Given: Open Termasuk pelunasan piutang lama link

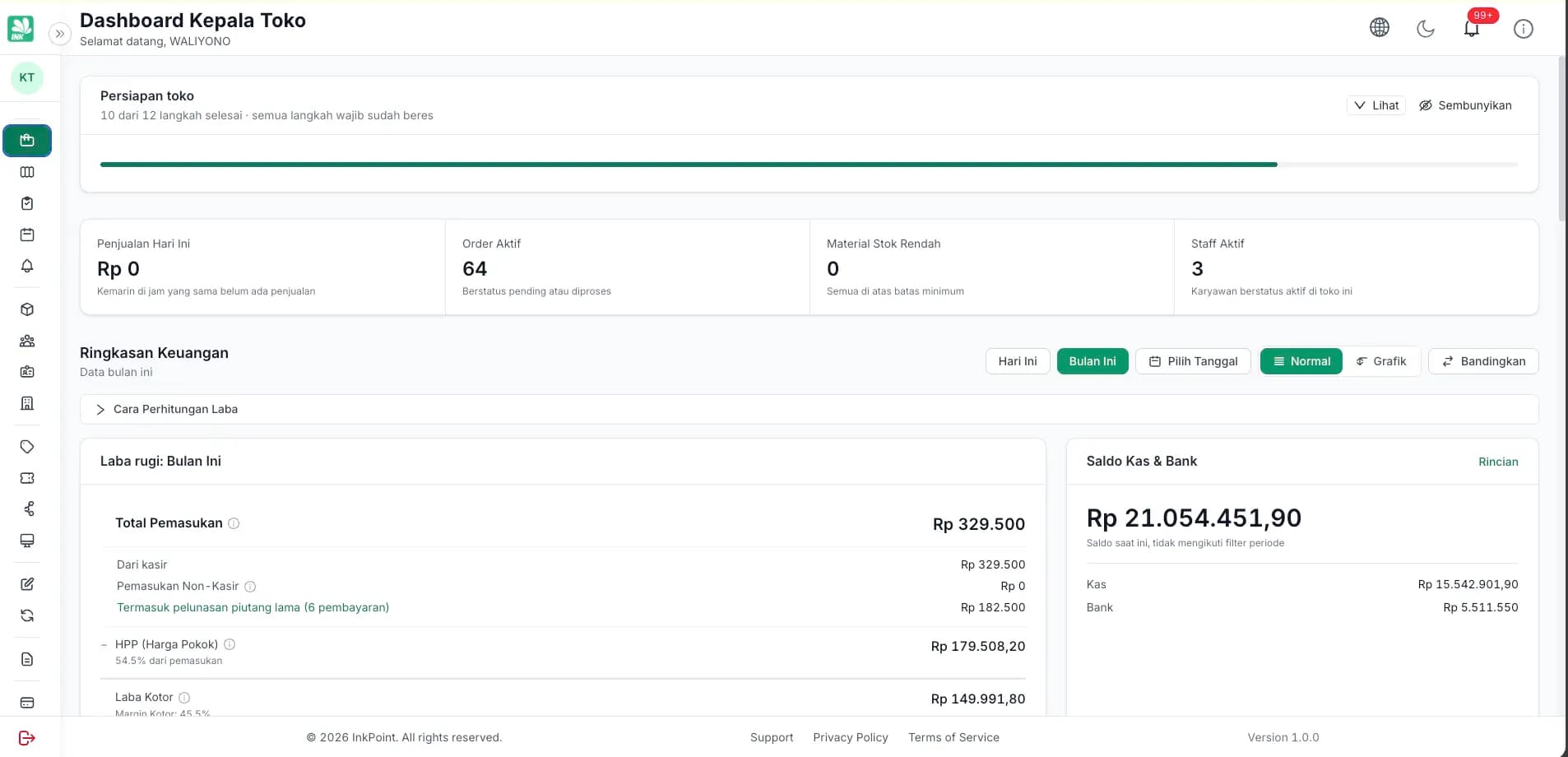Looking at the screenshot, I should click(253, 607).
